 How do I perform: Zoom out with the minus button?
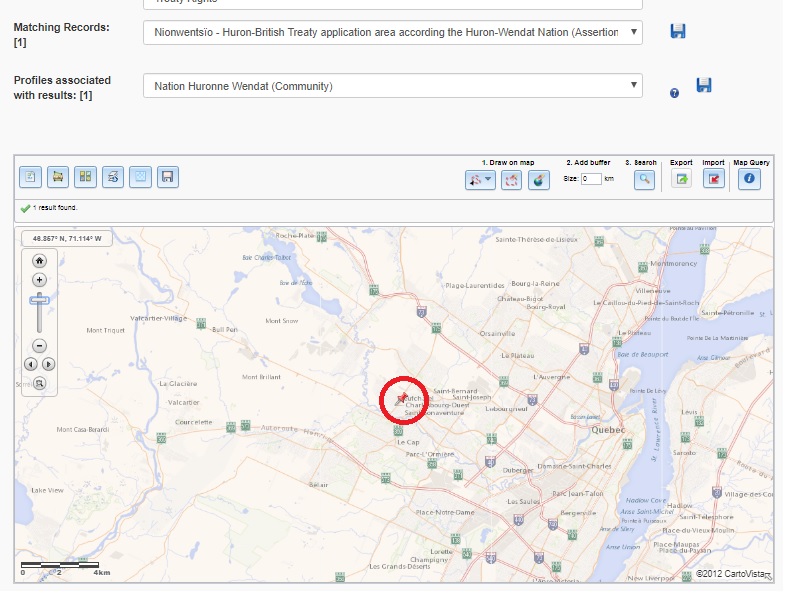click(x=40, y=345)
